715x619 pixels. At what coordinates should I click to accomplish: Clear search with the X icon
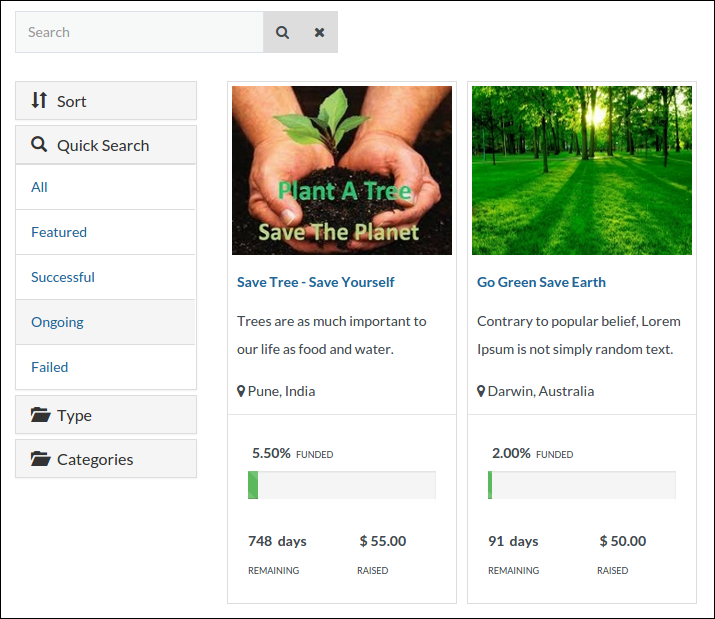(x=319, y=32)
